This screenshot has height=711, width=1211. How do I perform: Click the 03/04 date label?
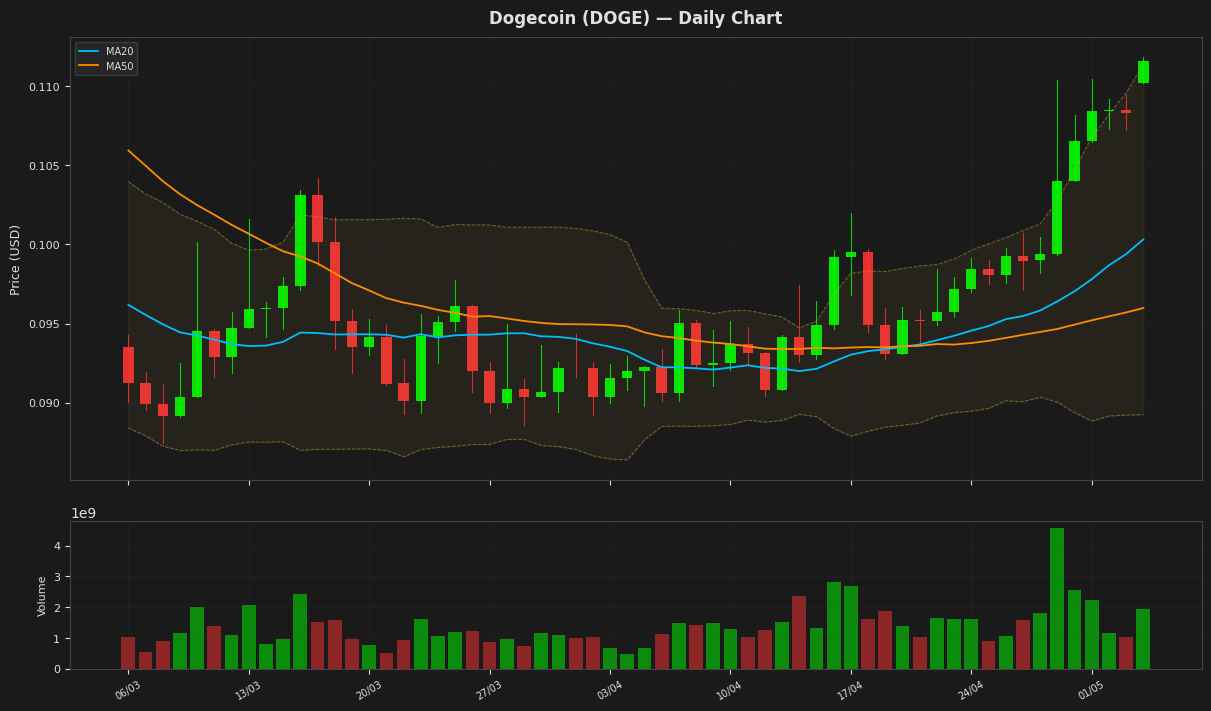point(610,690)
